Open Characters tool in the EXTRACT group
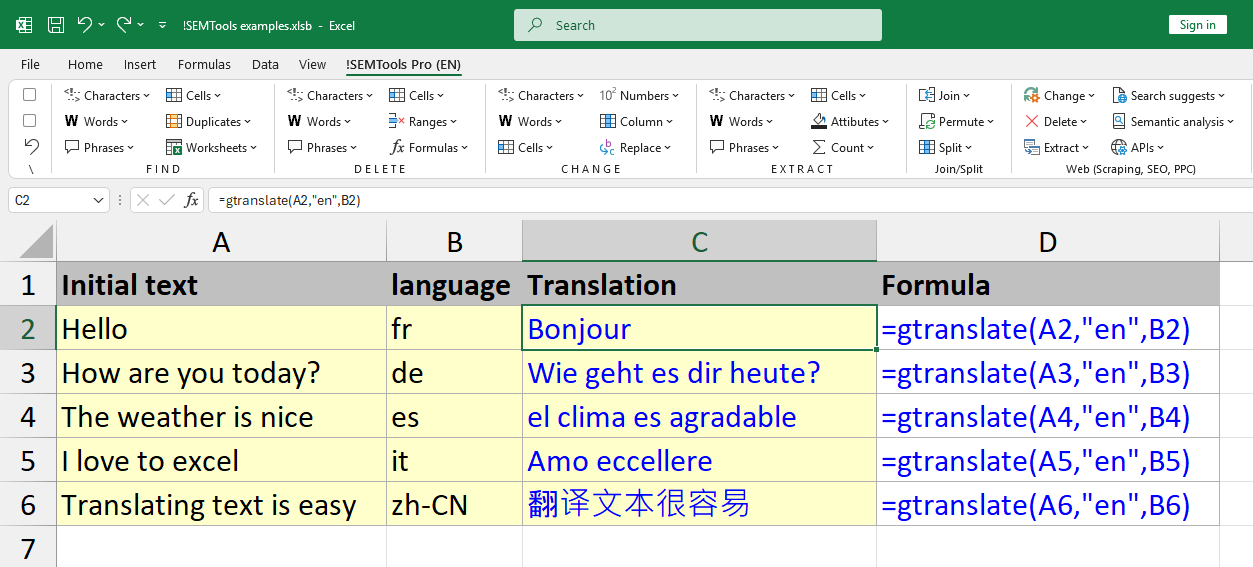 (751, 96)
